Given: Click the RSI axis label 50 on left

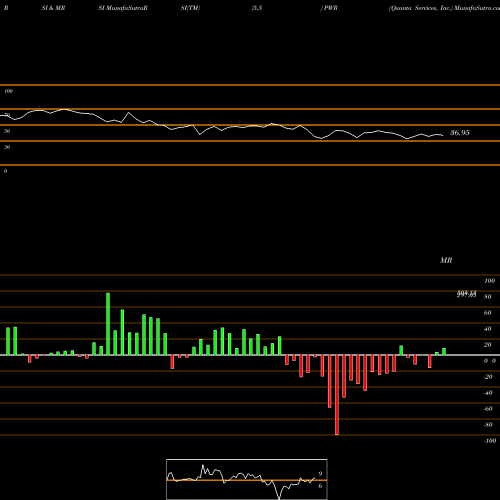Looking at the screenshot, I should coord(7,131).
